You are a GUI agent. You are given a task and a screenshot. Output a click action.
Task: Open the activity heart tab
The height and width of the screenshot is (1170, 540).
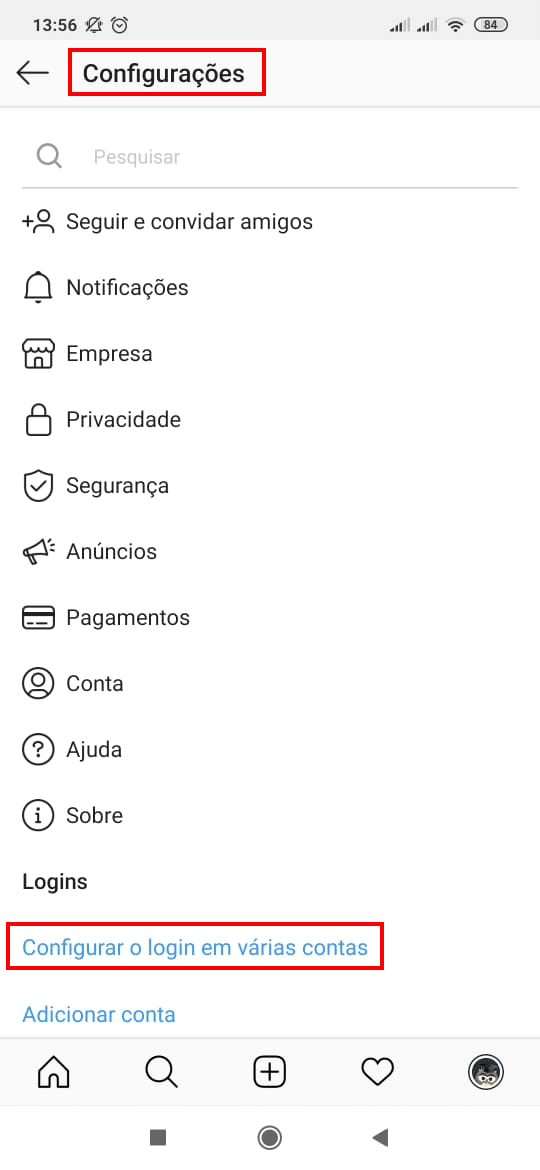pos(377,1073)
